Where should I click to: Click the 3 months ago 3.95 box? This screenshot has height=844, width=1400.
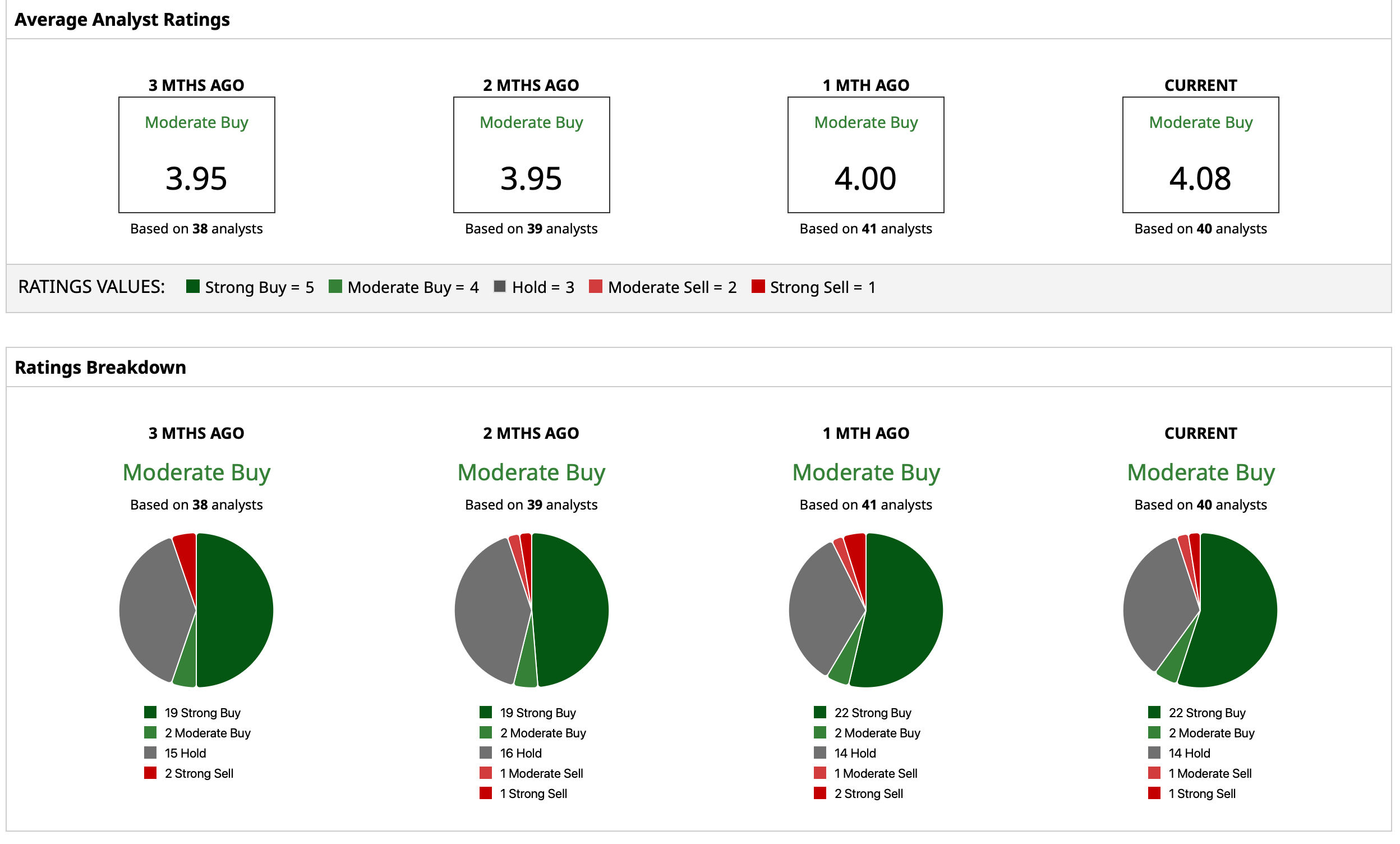coord(196,154)
